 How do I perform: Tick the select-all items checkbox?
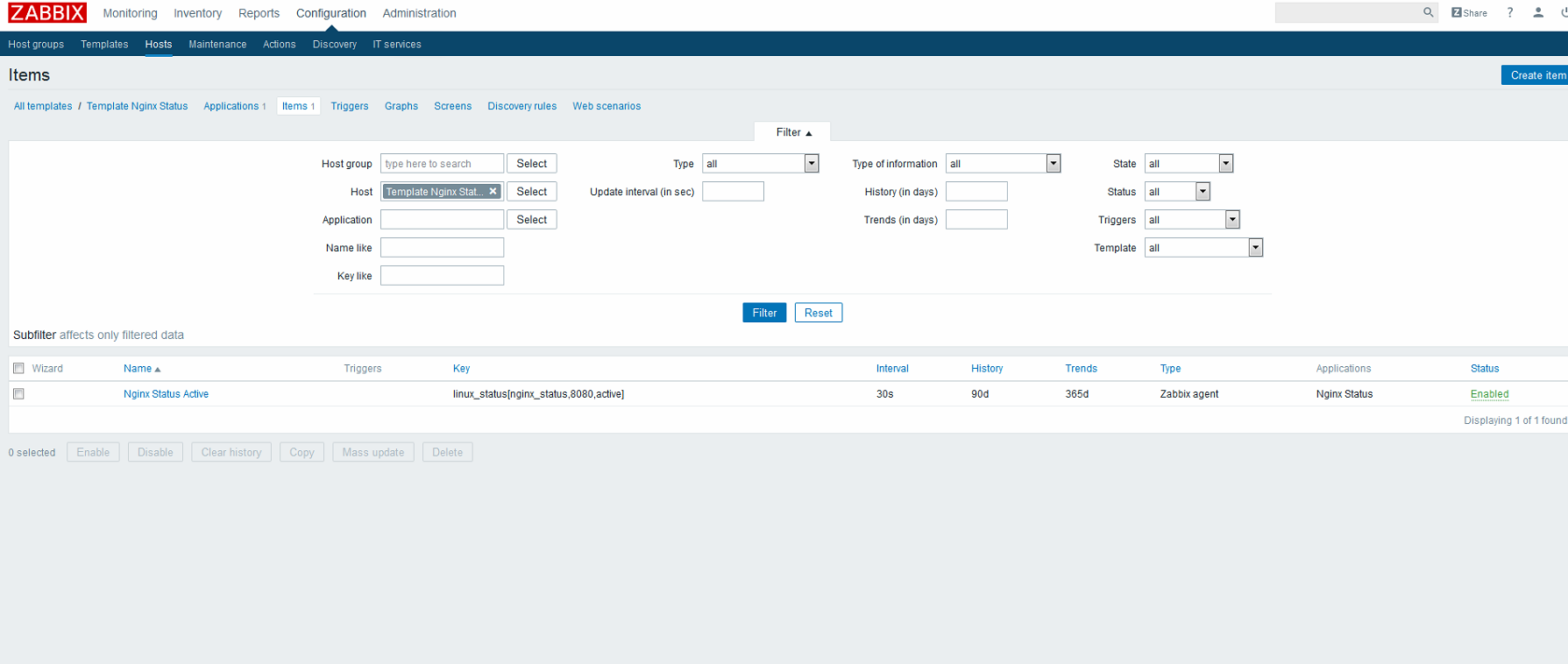[18, 368]
